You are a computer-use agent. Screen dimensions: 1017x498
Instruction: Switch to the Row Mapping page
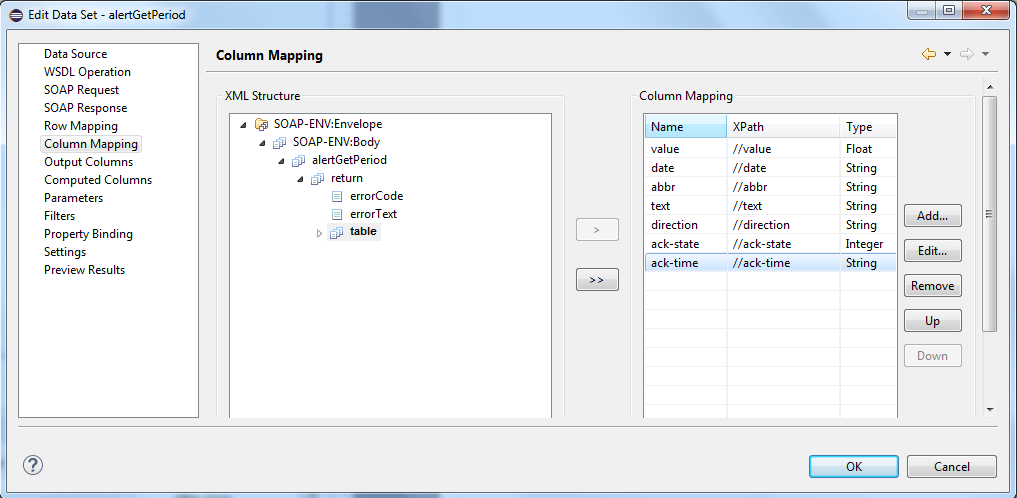pyautogui.click(x=80, y=126)
